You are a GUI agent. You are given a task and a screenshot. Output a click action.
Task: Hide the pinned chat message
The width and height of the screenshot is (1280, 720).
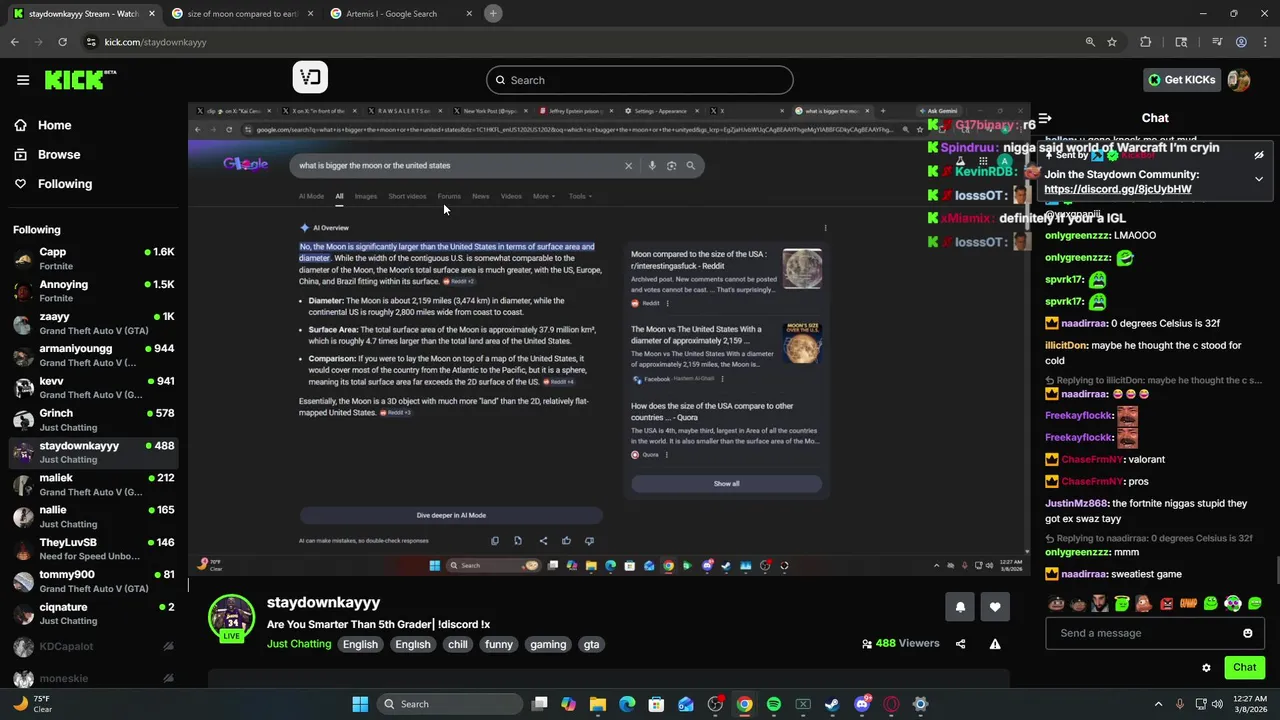1259,155
